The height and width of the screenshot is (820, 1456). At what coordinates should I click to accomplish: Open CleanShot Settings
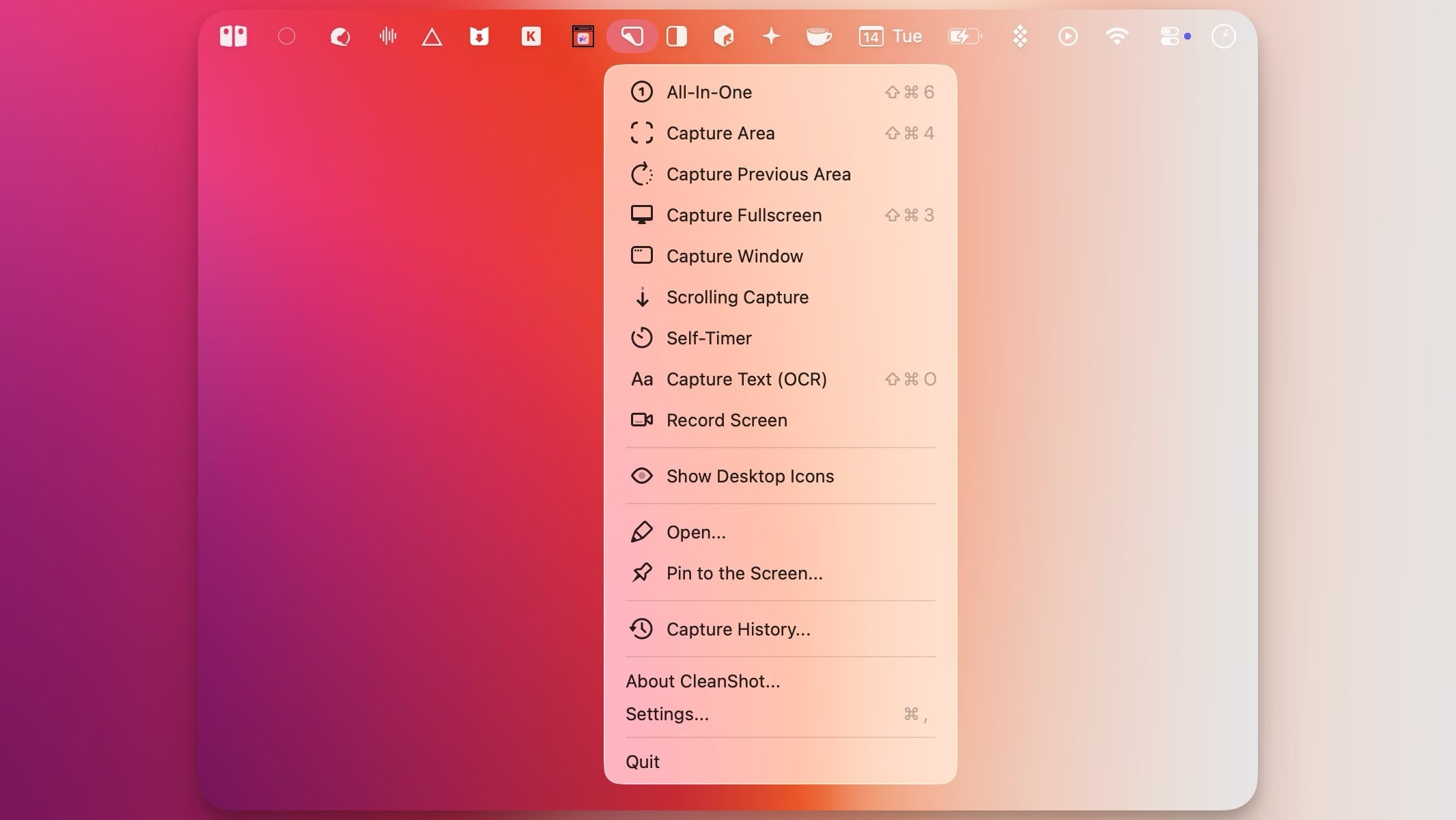[667, 714]
